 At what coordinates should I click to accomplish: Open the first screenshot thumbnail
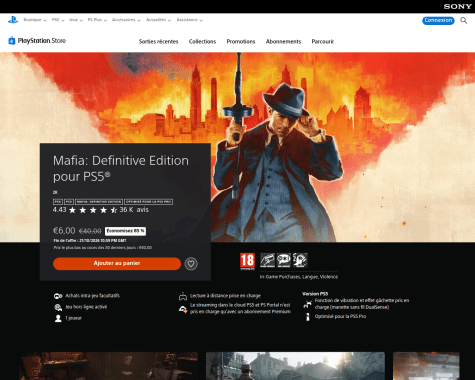[109, 366]
